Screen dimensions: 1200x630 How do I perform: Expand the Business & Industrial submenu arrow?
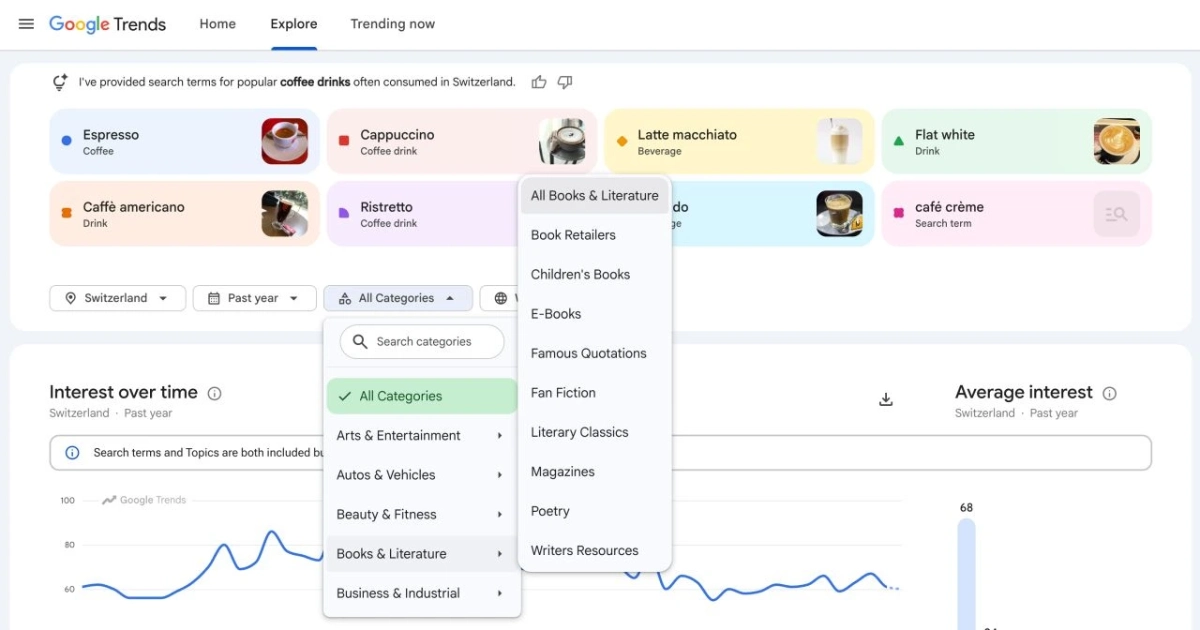tap(499, 593)
